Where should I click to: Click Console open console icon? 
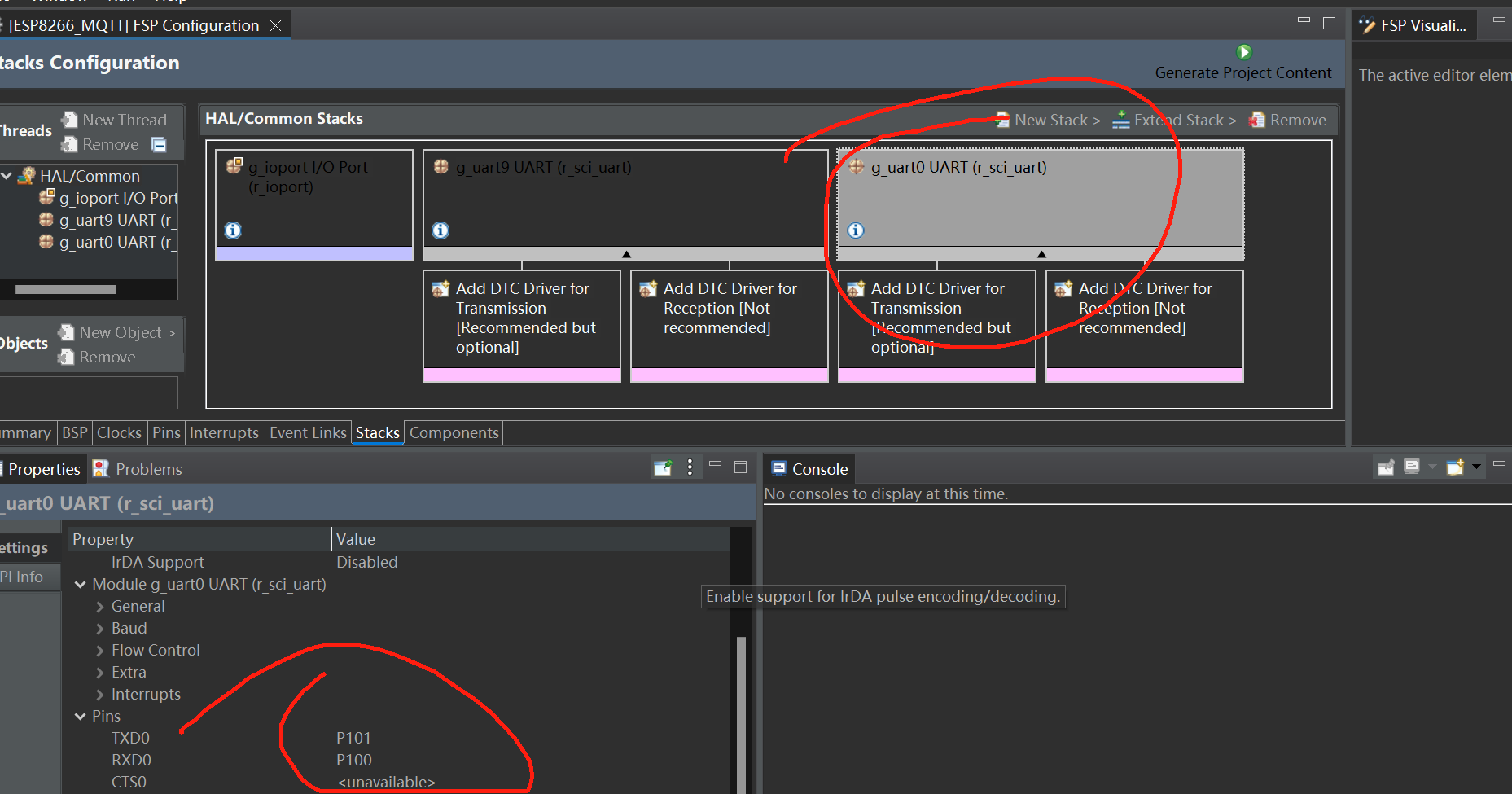[x=1455, y=467]
